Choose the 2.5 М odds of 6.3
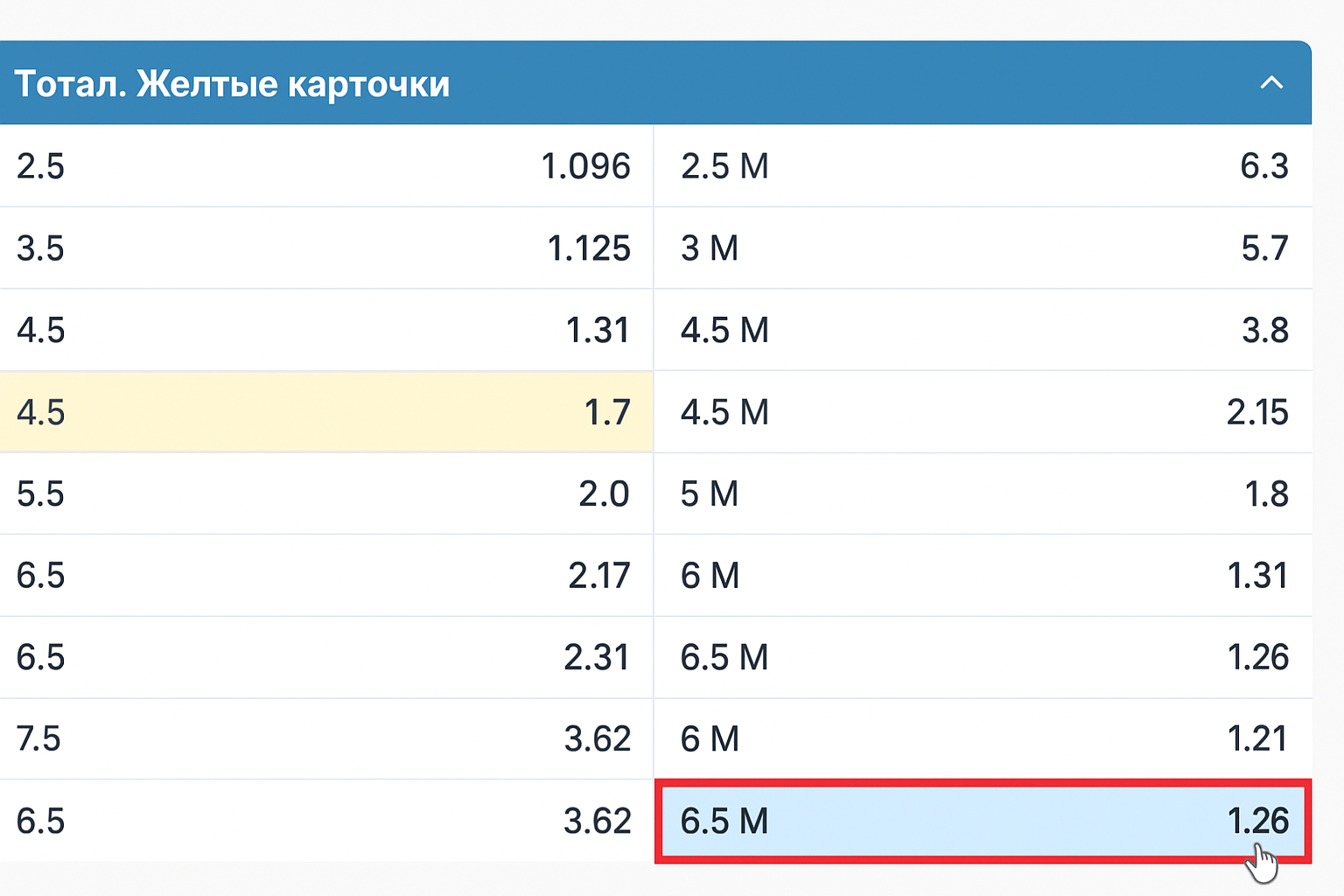Screen dimensions: 1344x896 pyautogui.click(x=980, y=166)
